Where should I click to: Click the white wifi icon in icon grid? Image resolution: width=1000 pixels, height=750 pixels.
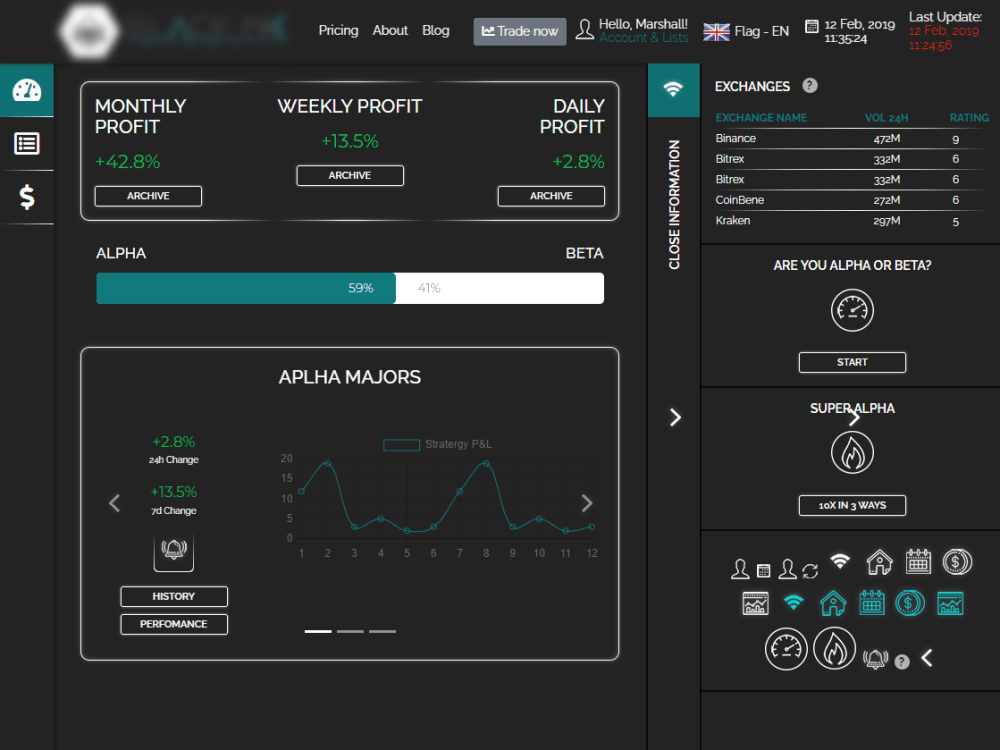click(840, 561)
